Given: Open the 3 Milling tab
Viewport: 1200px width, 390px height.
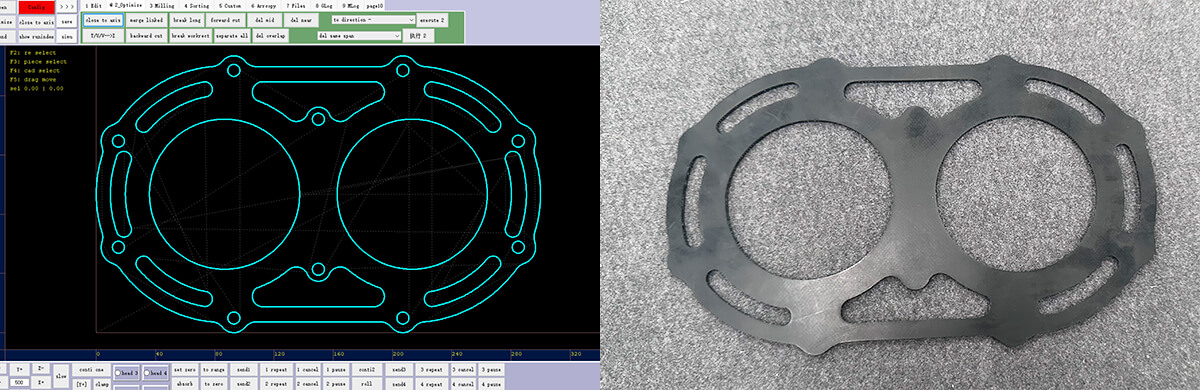Looking at the screenshot, I should [x=162, y=6].
